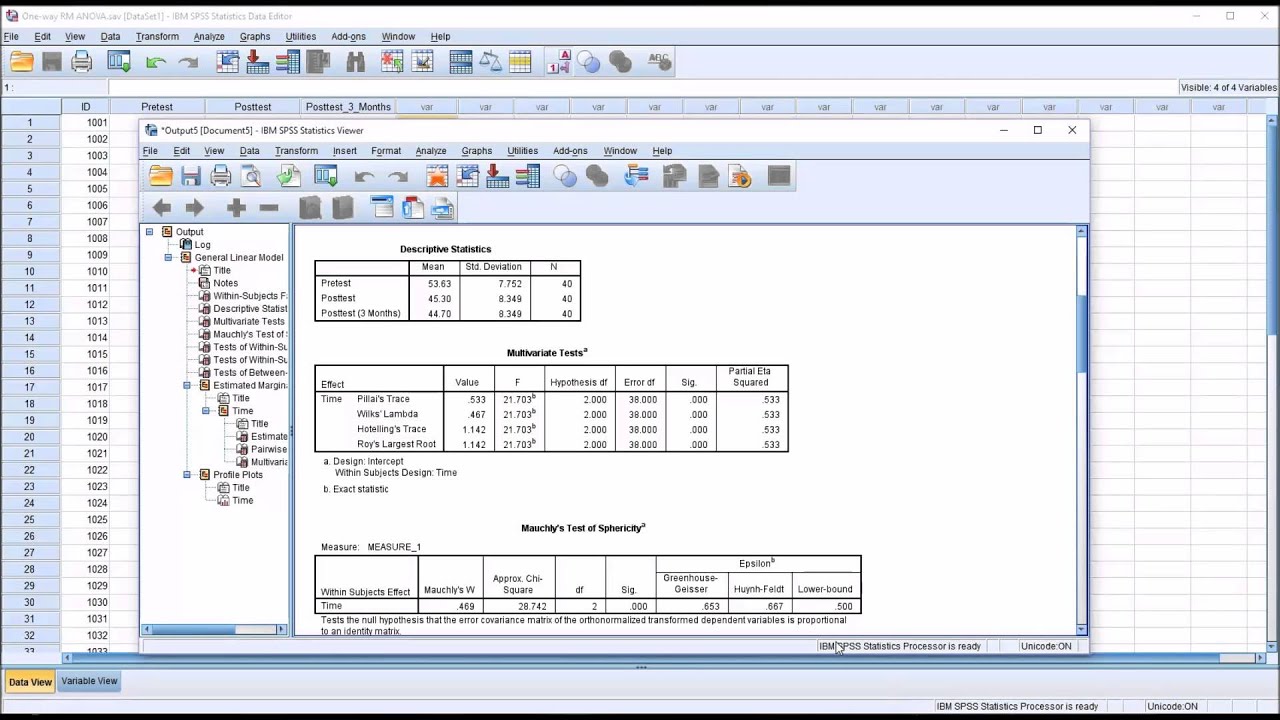Select Log item in outline
This screenshot has height=720, width=1280.
202,245
